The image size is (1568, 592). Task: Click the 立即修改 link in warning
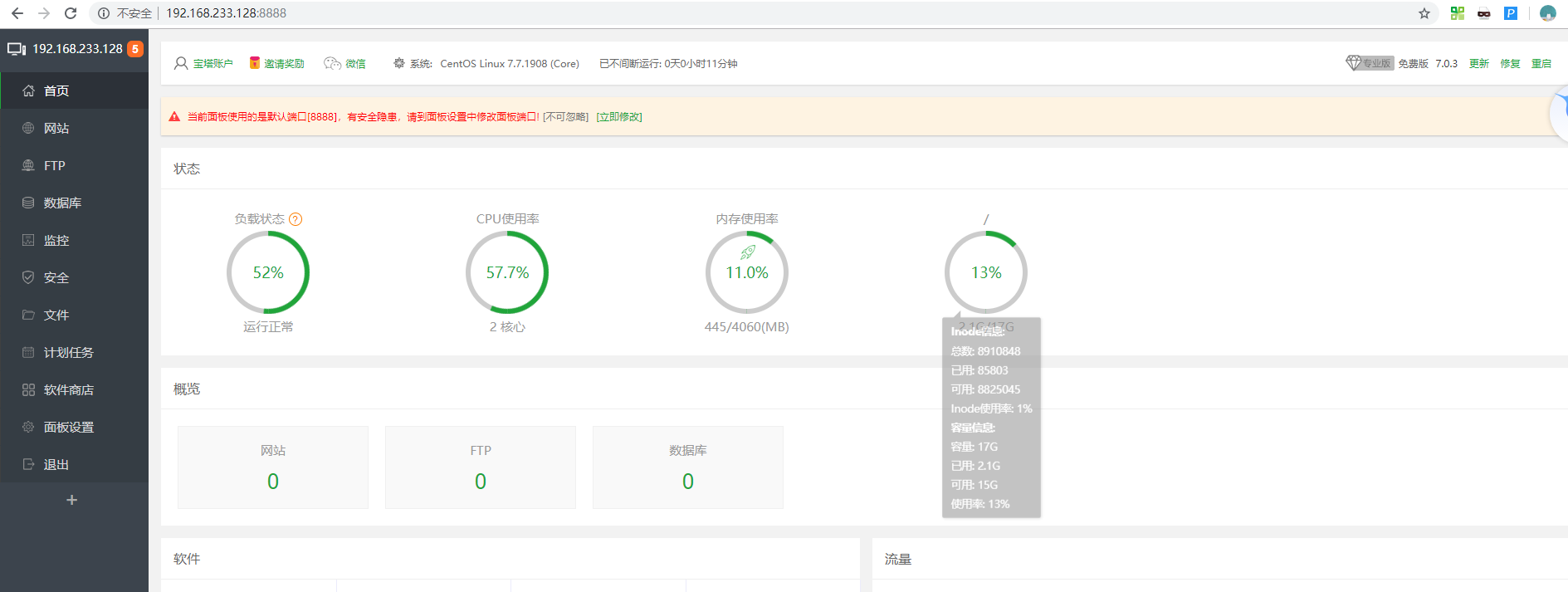619,117
